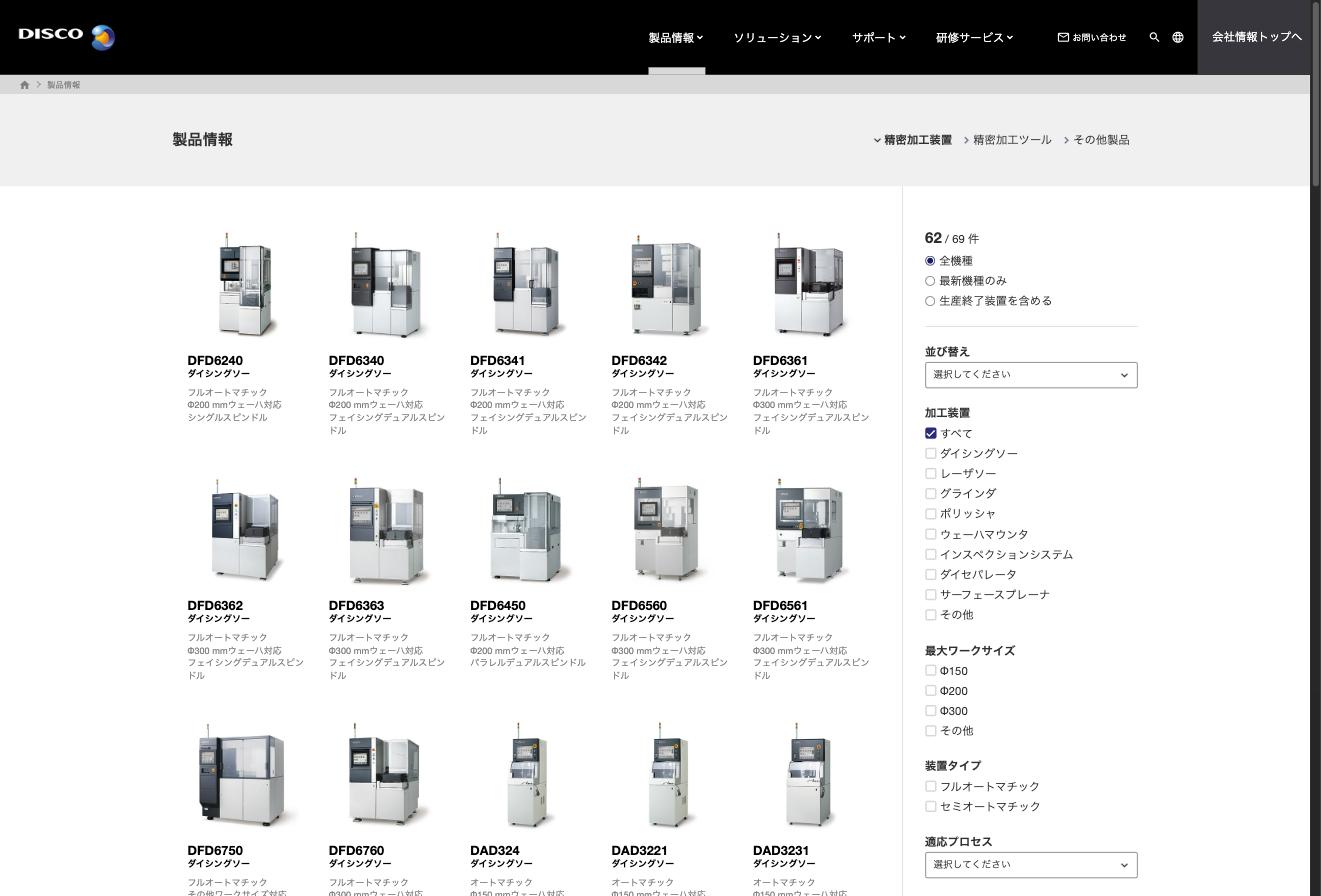Click the breadcrumb home icon

[25, 85]
